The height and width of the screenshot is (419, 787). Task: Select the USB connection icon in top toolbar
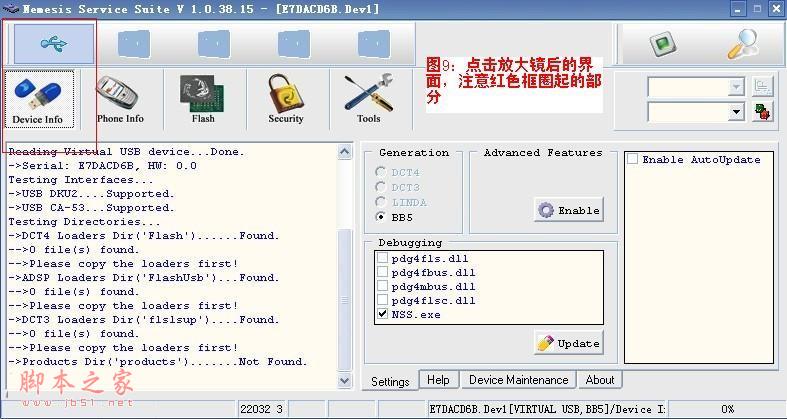[x=54, y=44]
